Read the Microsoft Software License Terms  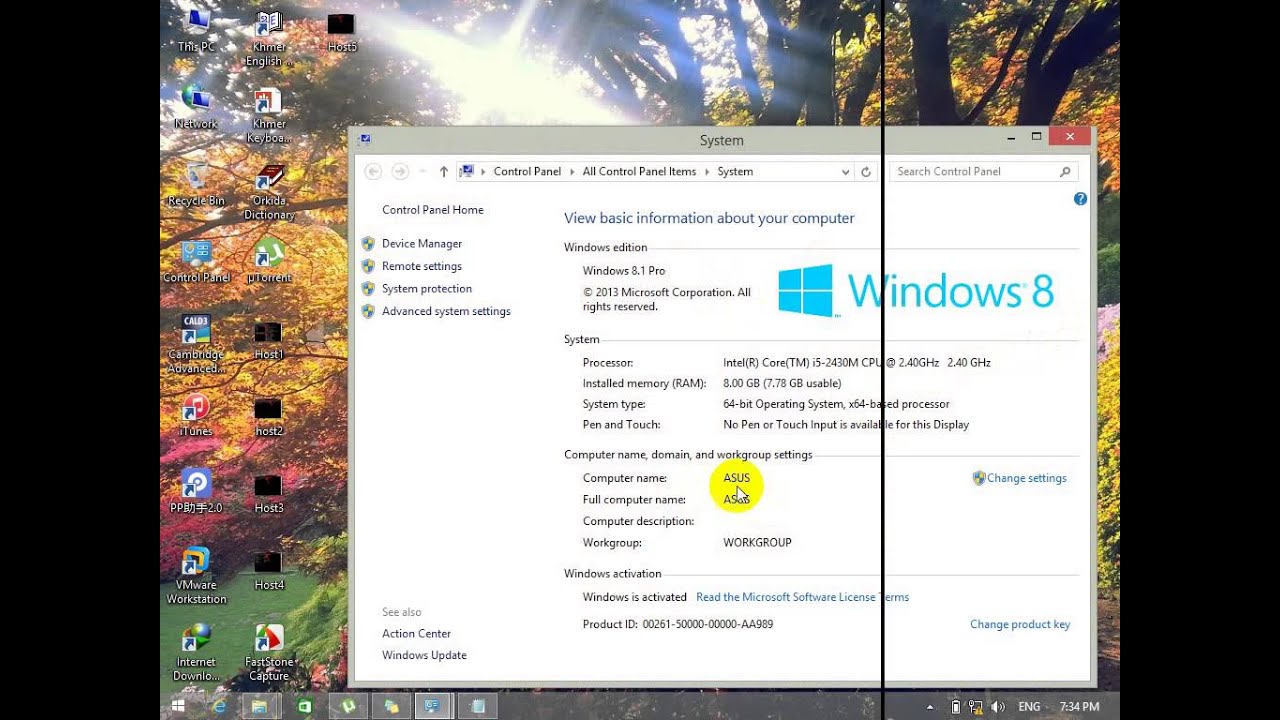pos(802,597)
